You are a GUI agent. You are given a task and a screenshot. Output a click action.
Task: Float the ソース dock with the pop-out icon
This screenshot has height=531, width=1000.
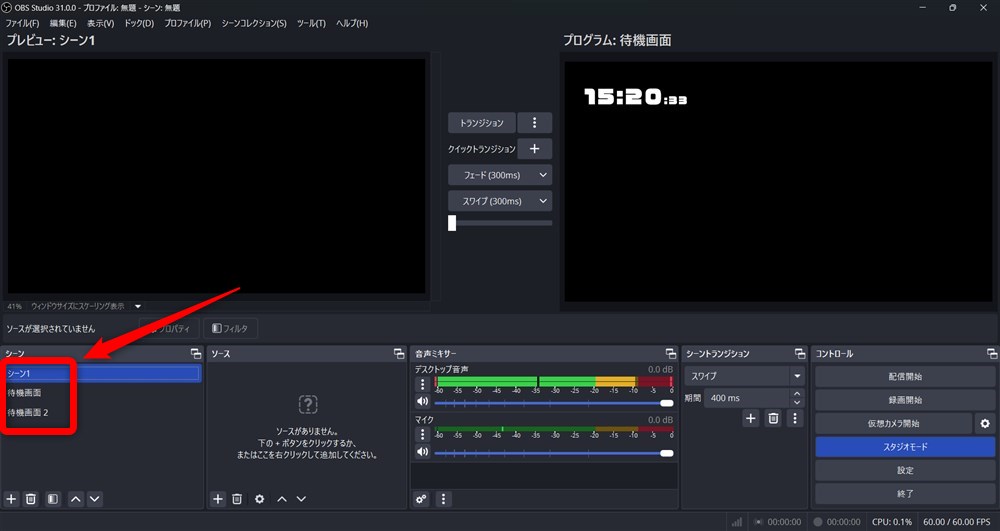click(399, 353)
